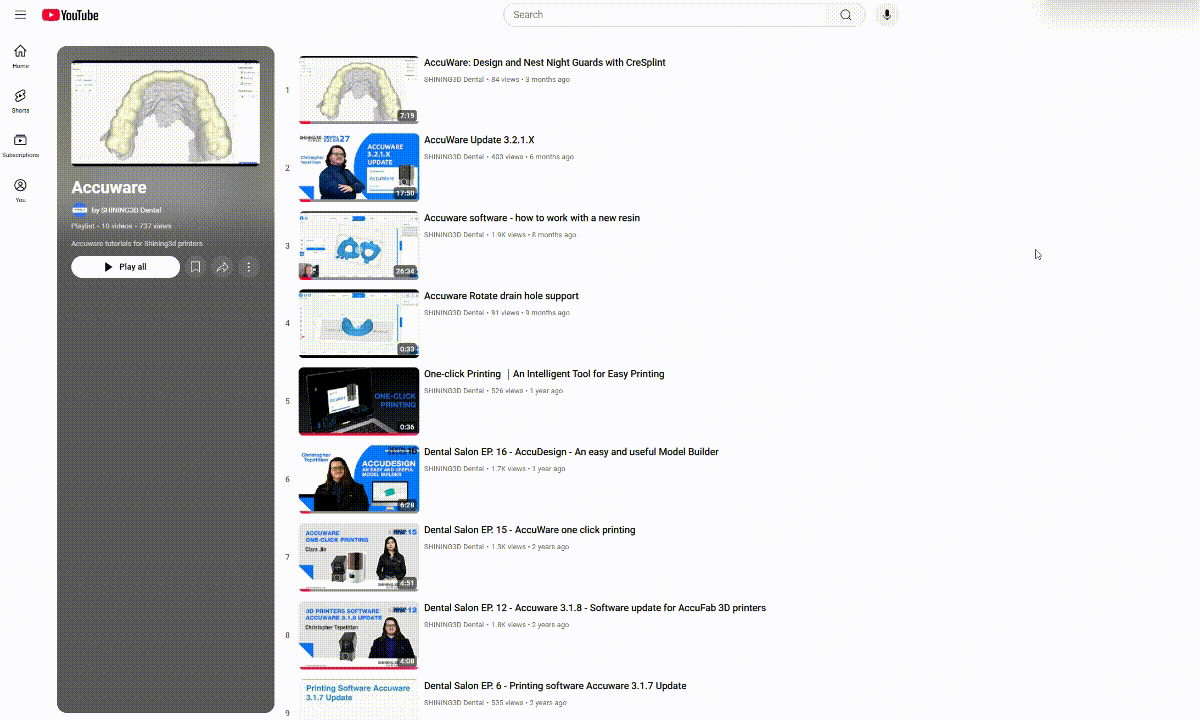This screenshot has width=1200, height=720.
Task: Click the YouTube logo
Action: (70, 15)
